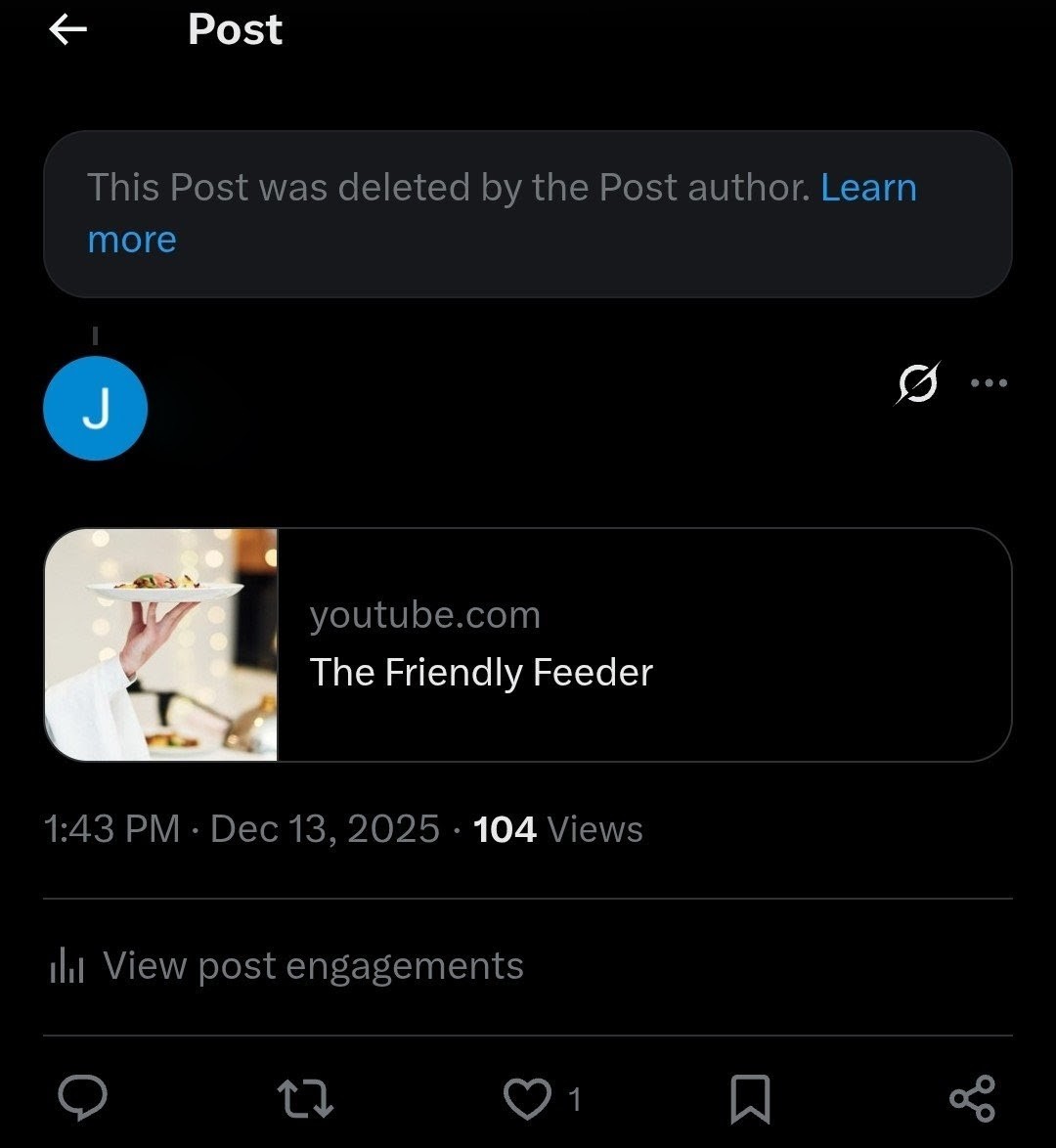Open the J profile avatar

coord(95,409)
